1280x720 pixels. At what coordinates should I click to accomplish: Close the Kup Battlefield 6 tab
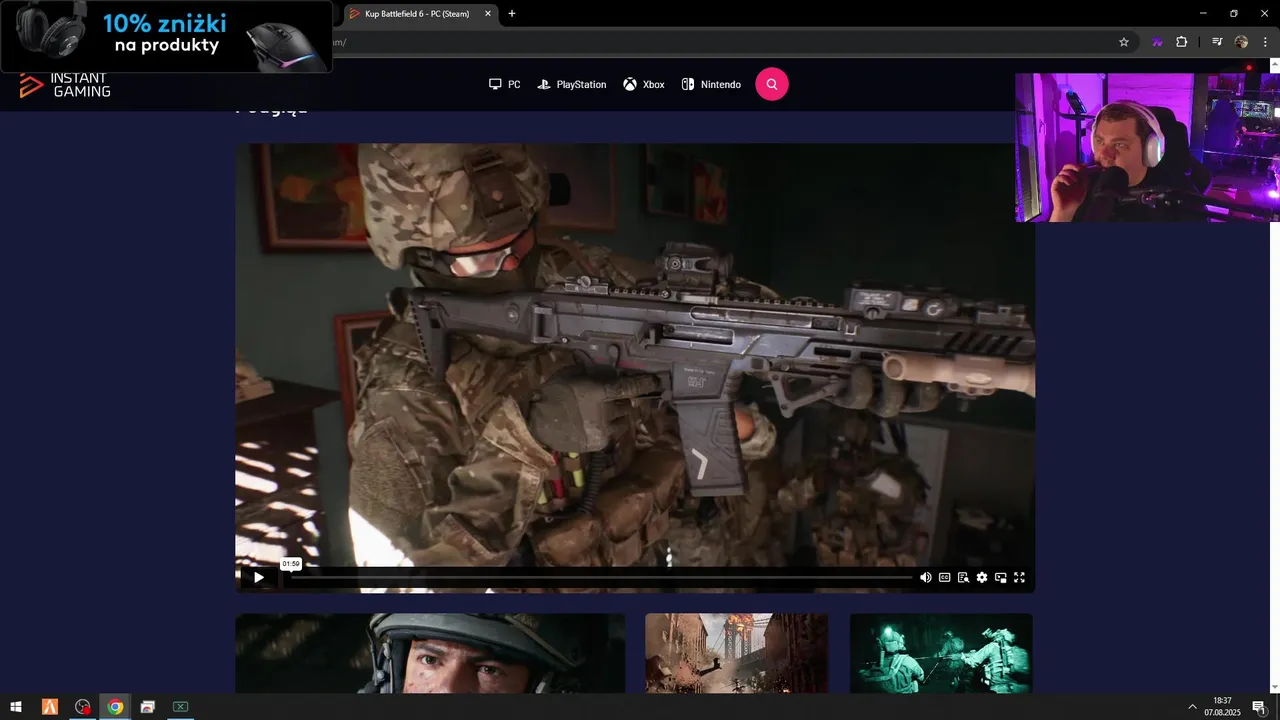pos(488,14)
